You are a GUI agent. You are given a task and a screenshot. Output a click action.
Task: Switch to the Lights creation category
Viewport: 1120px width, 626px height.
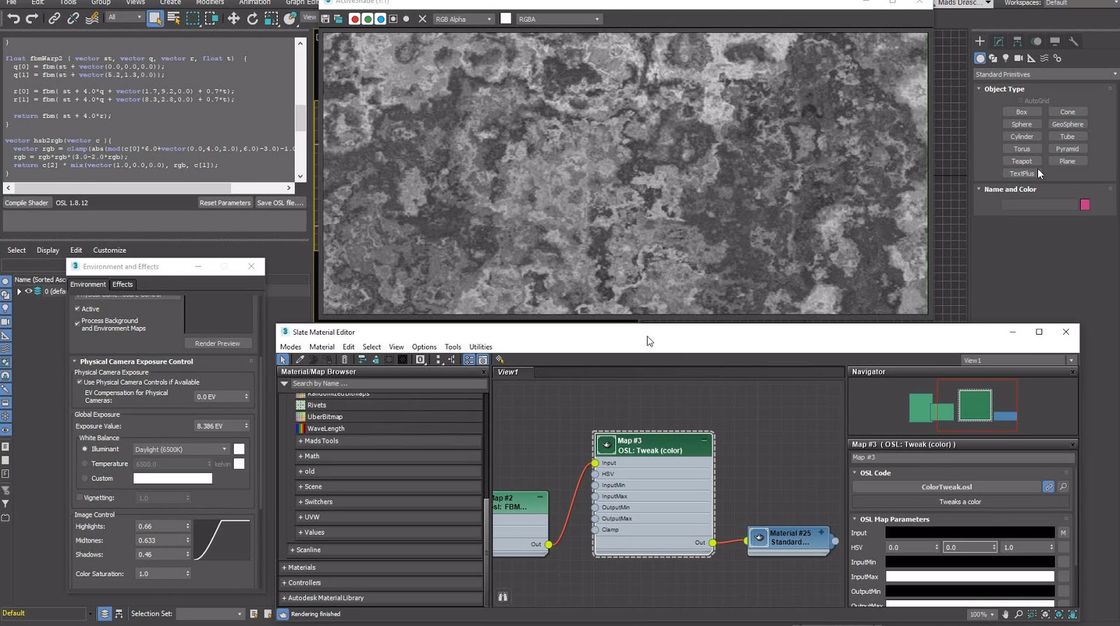coord(1005,58)
